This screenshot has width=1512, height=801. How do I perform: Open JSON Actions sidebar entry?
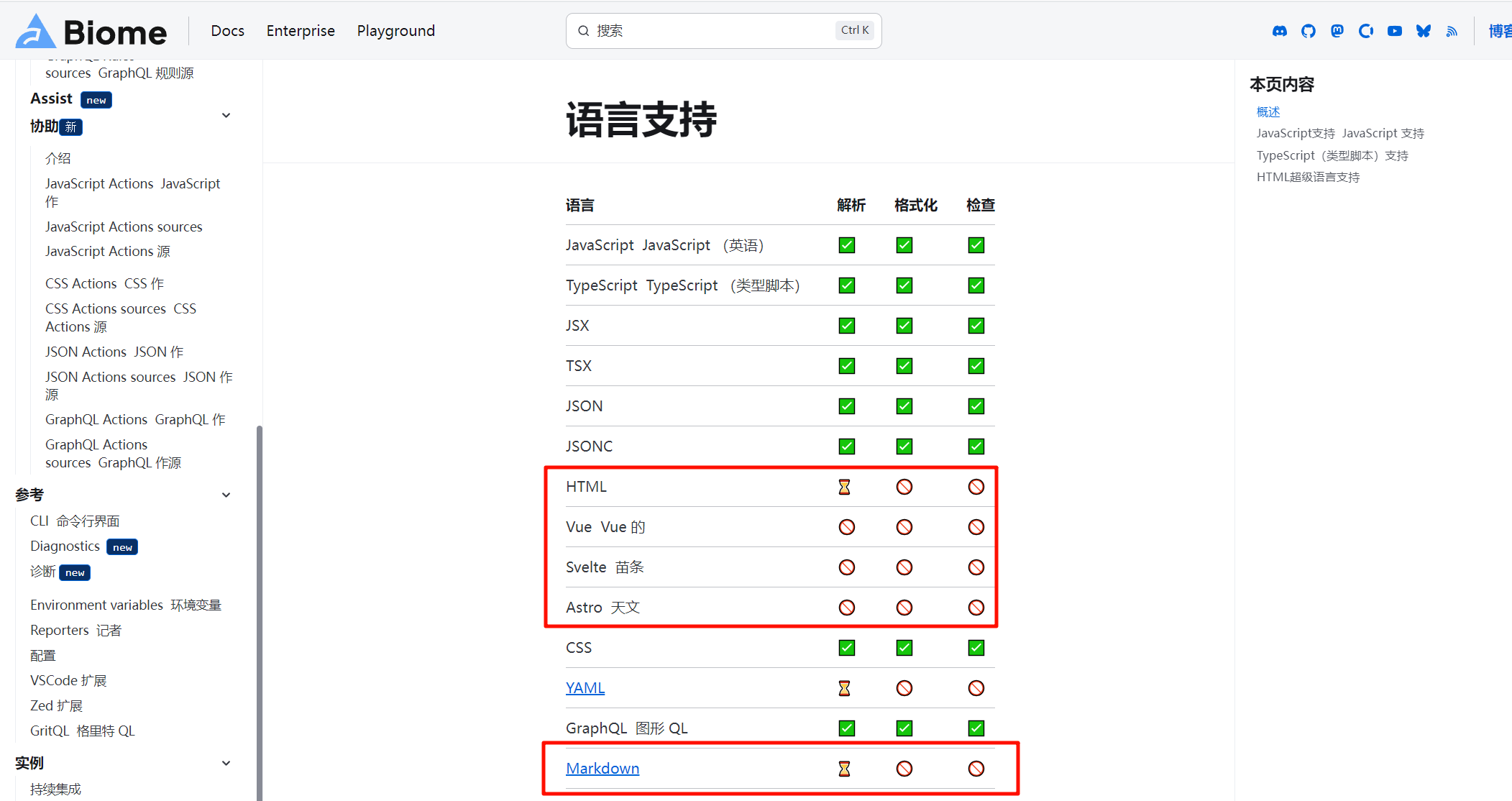pyautogui.click(x=114, y=352)
